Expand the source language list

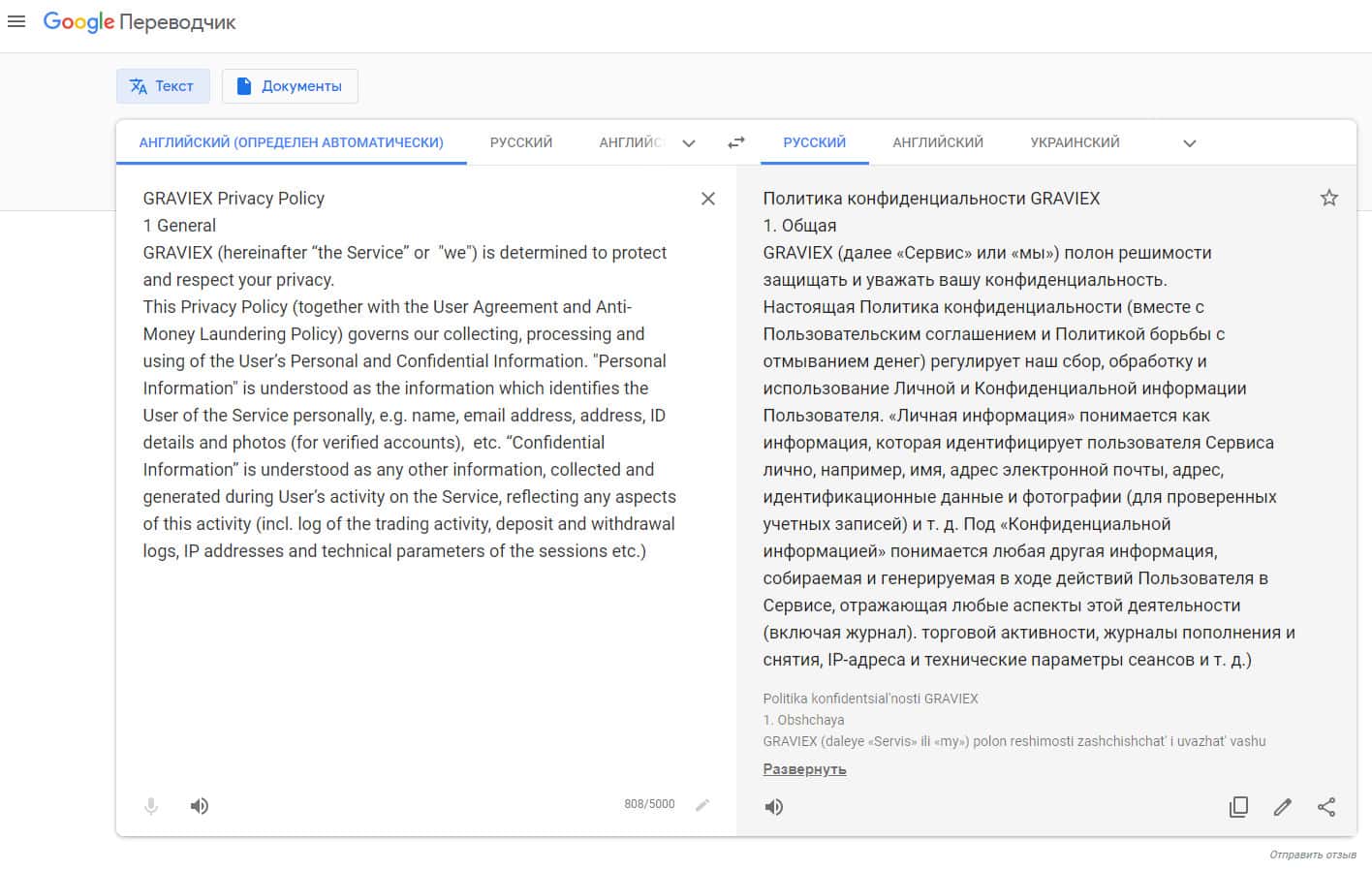pos(689,143)
